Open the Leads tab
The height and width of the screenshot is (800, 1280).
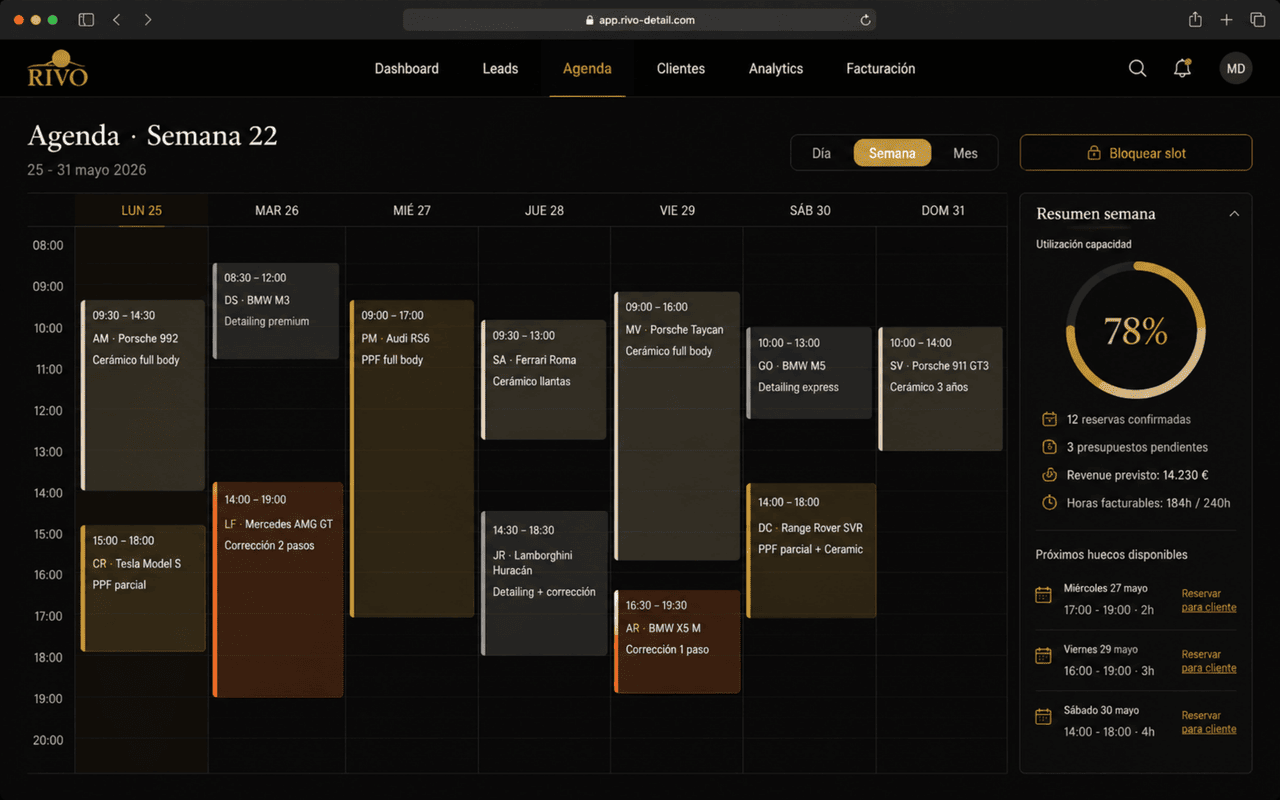tap(500, 69)
